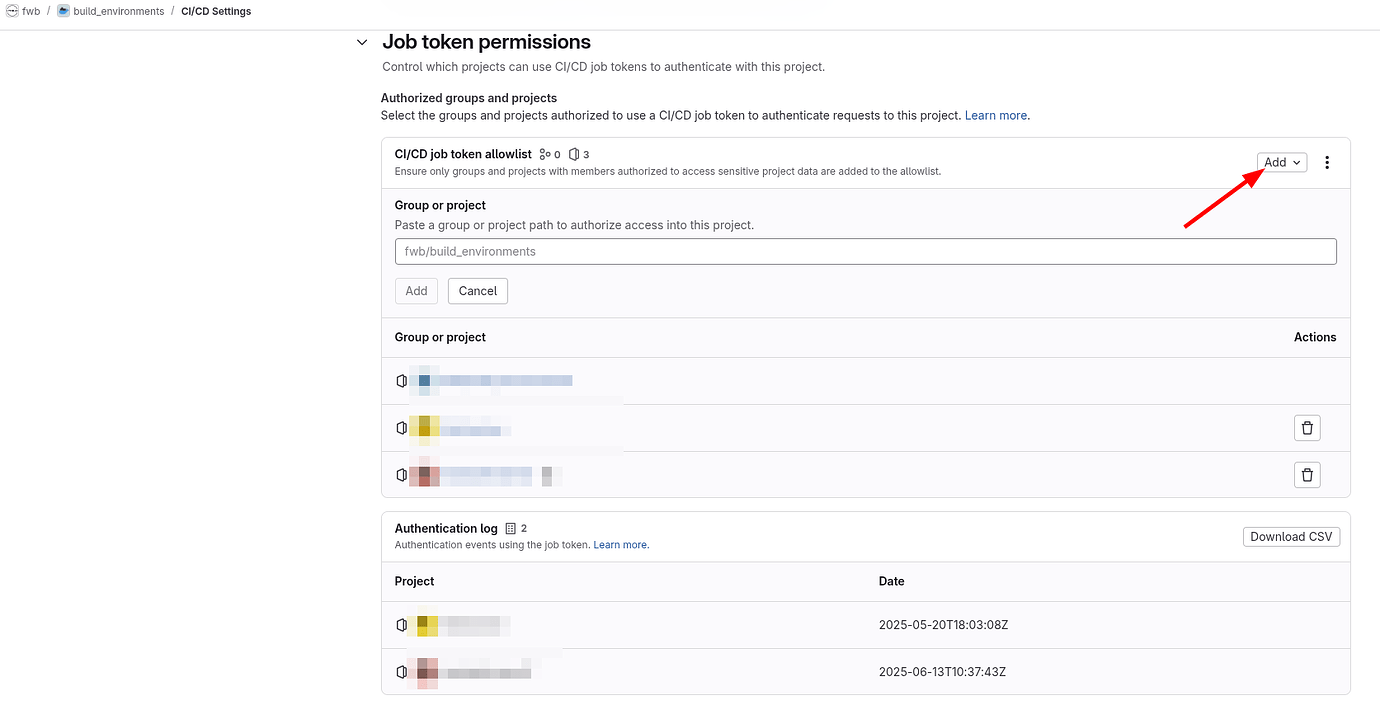Click the allowlist groups count icon
The height and width of the screenshot is (704, 1380).
(545, 154)
